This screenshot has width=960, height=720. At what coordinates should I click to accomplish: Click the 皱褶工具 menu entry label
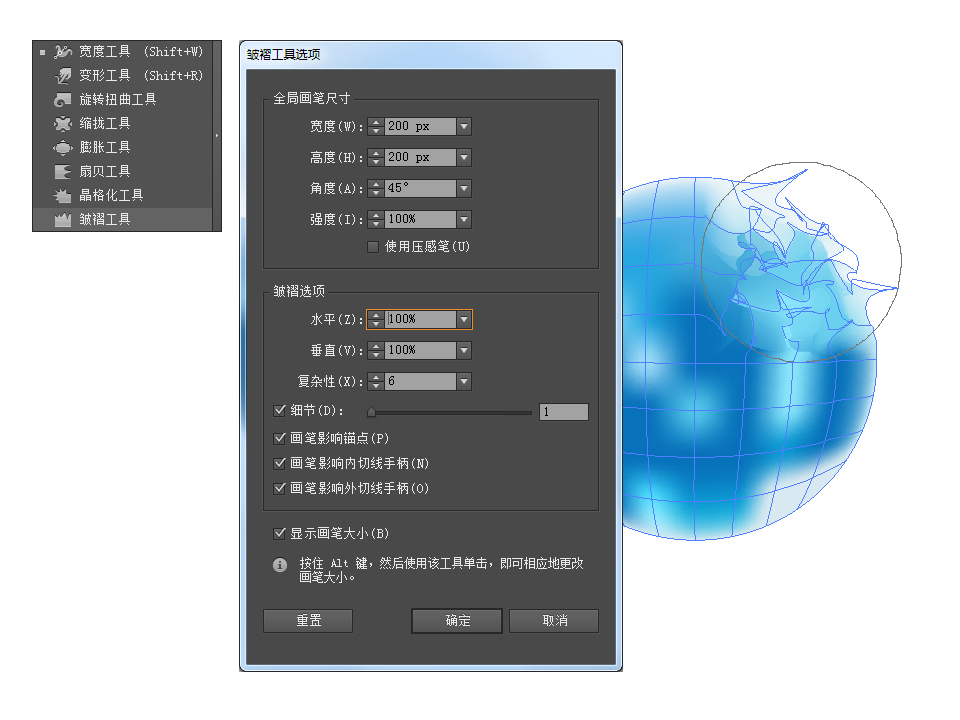tap(105, 219)
